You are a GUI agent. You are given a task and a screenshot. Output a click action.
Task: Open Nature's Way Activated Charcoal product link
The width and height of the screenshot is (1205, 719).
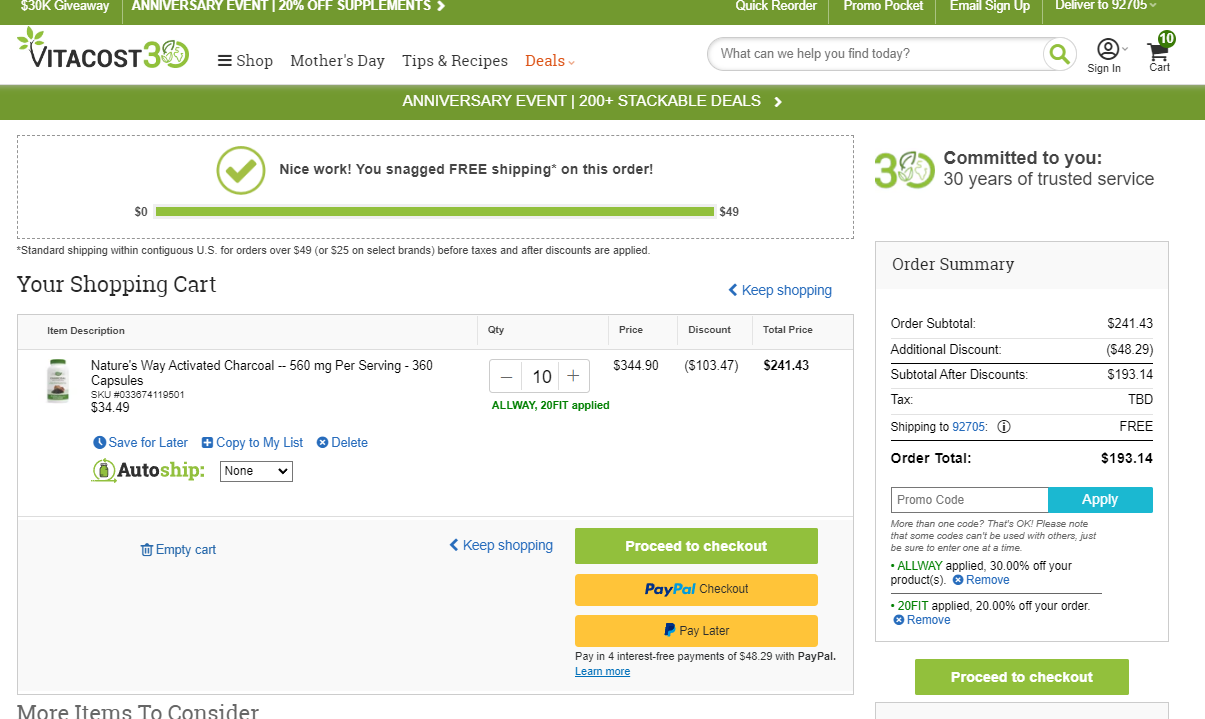[x=262, y=373]
